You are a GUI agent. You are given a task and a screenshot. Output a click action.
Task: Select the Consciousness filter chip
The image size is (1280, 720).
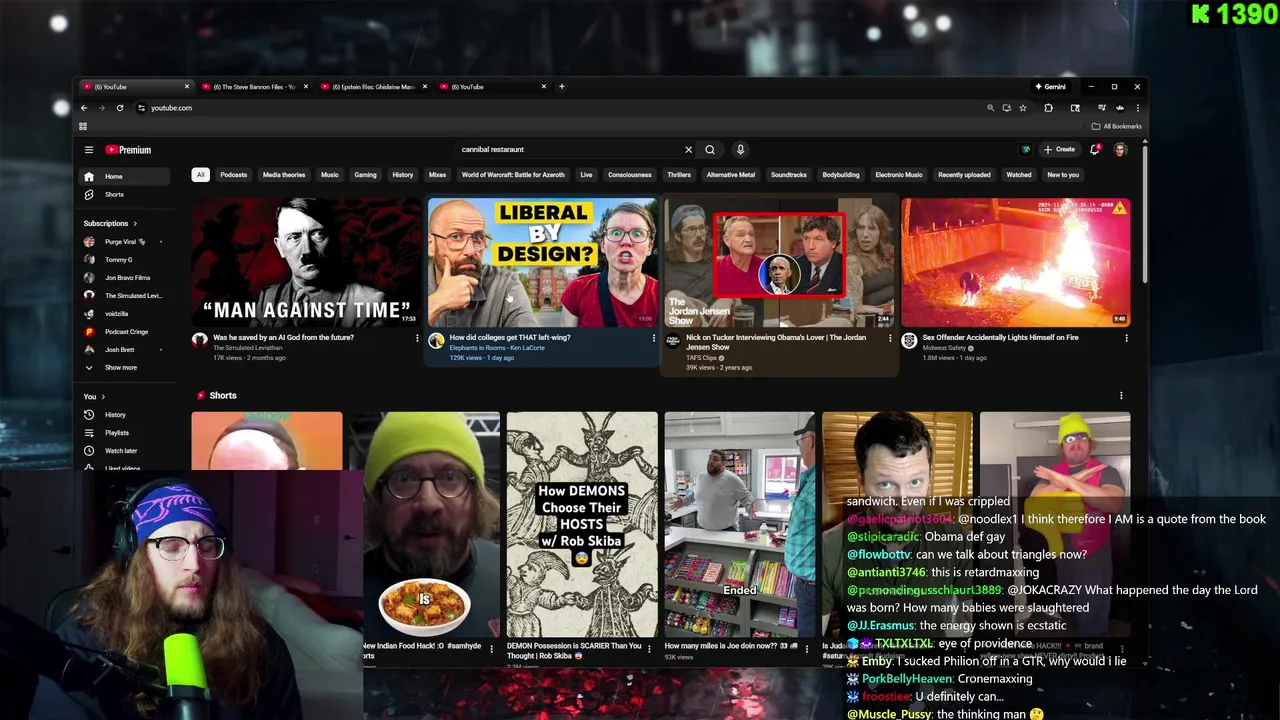click(630, 175)
